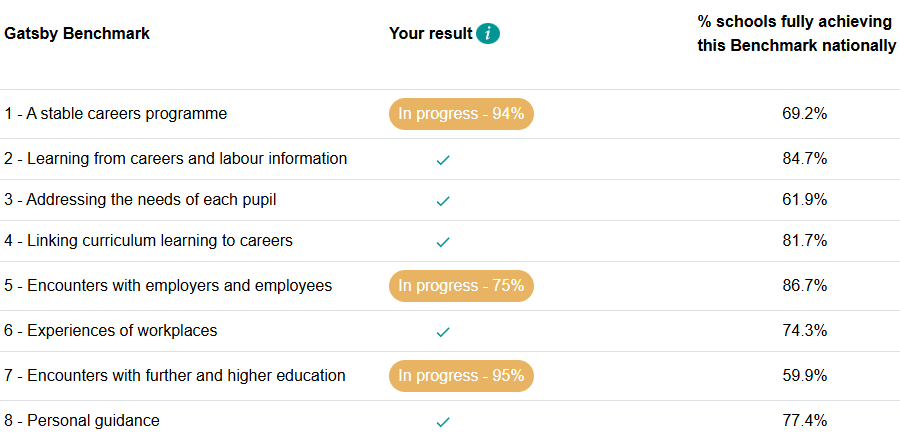This screenshot has height=433, width=900.
Task: Select benchmark 1 A stable careers programme
Action: click(116, 114)
